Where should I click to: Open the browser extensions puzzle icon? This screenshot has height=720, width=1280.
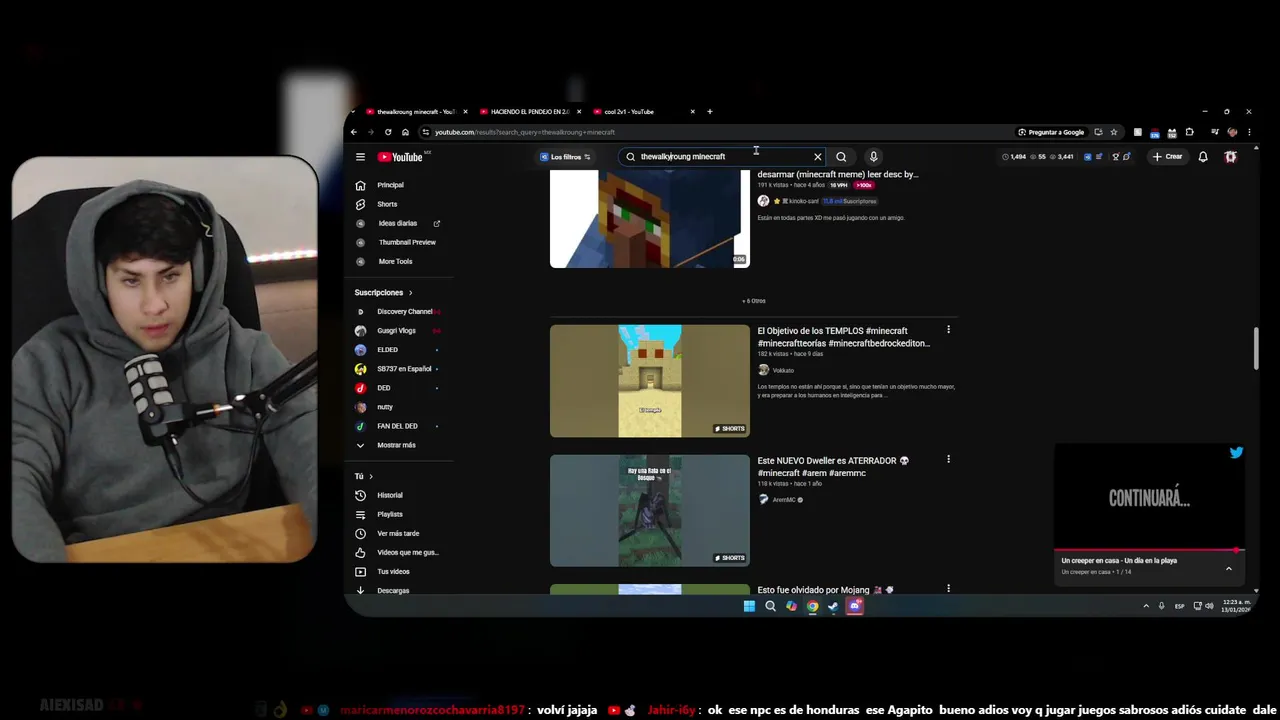click(x=1189, y=132)
